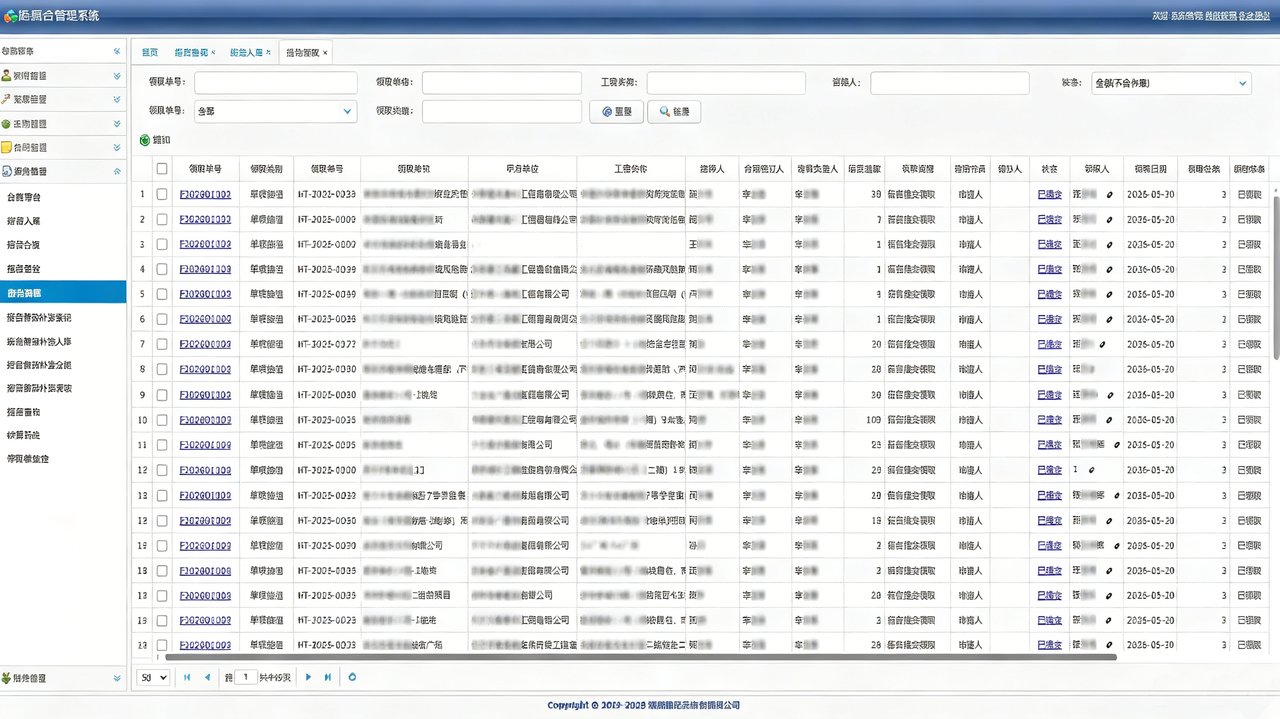Open the status dropdown at the far right of the filters

pyautogui.click(x=1170, y=83)
